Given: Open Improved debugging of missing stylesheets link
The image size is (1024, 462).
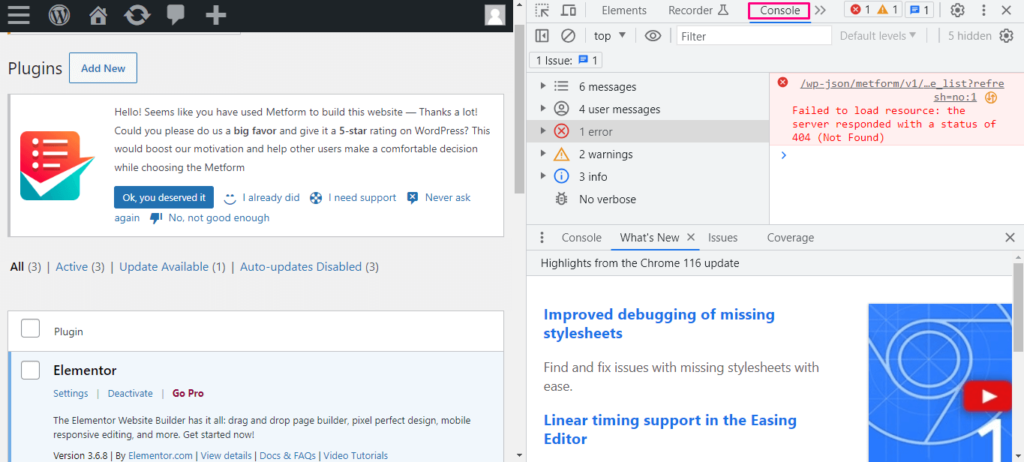Looking at the screenshot, I should 659,323.
